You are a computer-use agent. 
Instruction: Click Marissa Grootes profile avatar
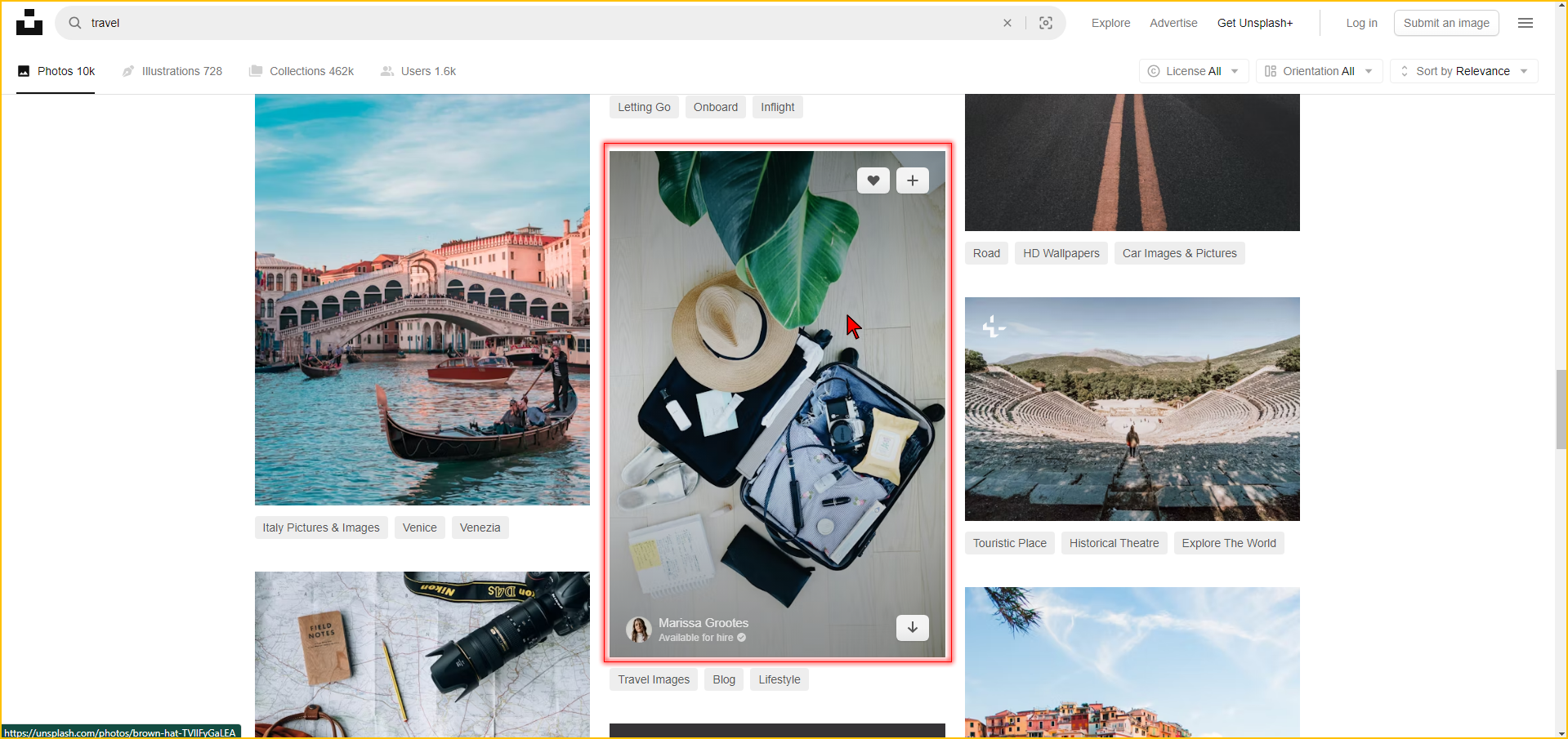click(x=638, y=630)
